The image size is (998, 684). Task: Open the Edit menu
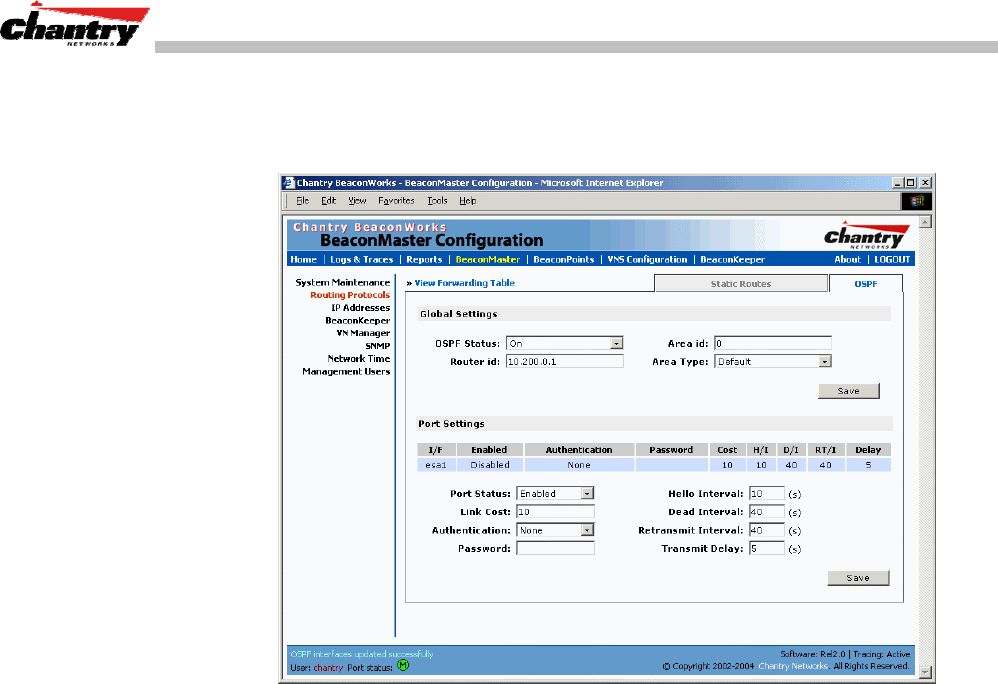tap(328, 200)
